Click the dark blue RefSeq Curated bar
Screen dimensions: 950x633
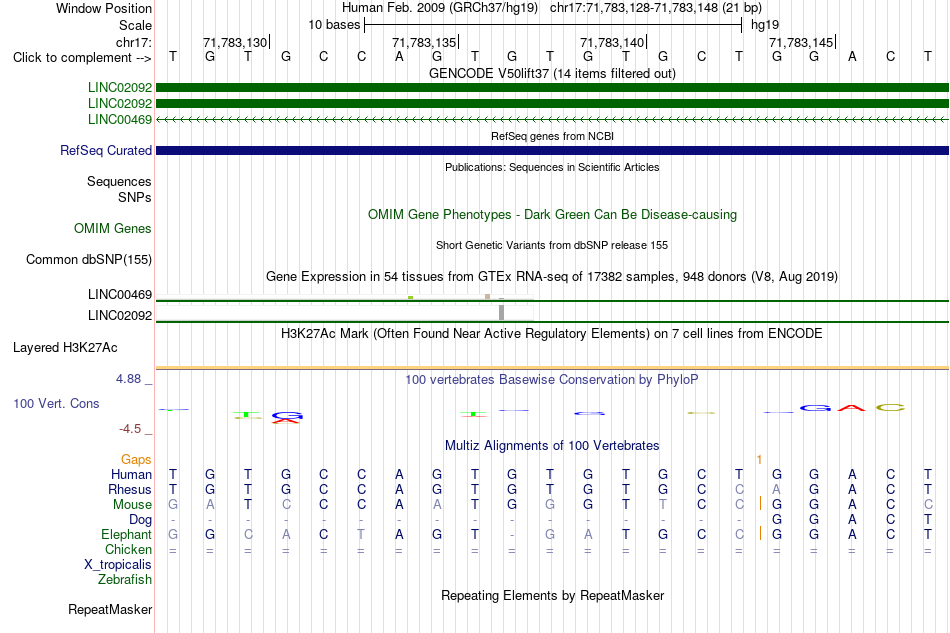click(x=552, y=150)
